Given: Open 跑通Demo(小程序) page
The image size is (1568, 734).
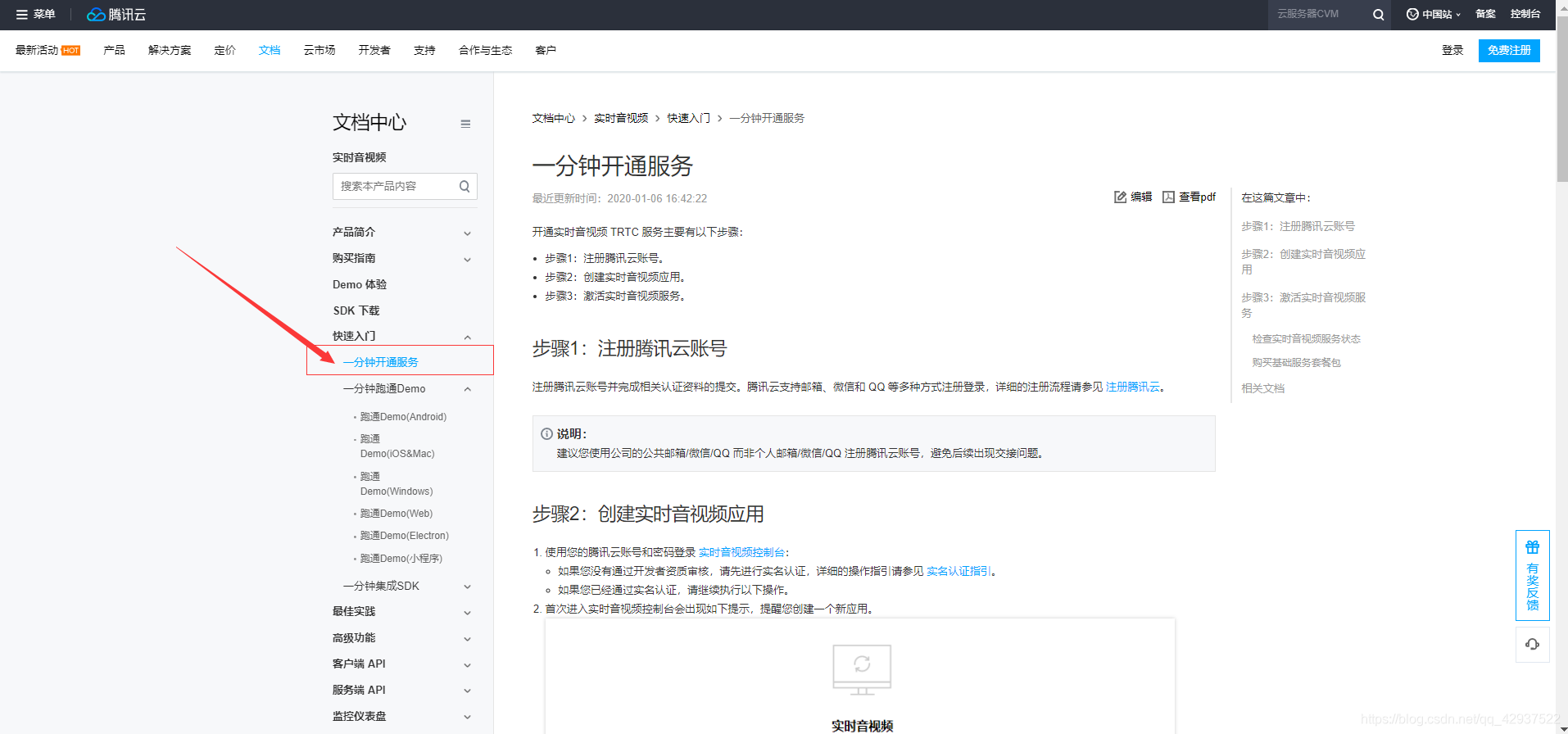Looking at the screenshot, I should pyautogui.click(x=401, y=559).
